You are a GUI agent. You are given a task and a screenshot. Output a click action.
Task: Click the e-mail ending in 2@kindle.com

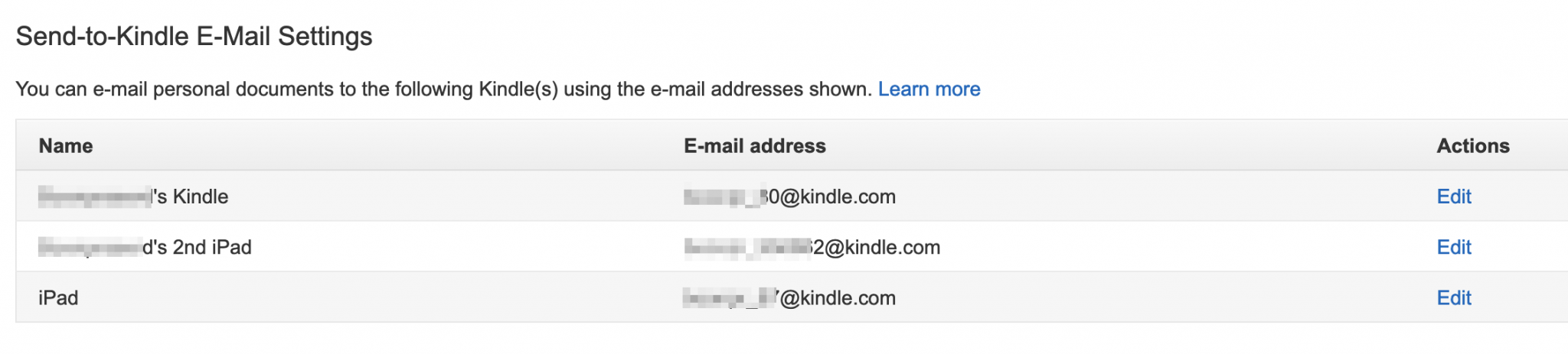[812, 247]
